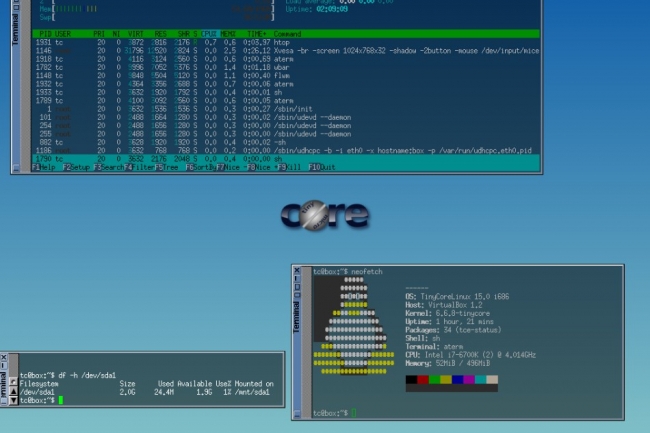This screenshot has width=650, height=433.
Task: Sort htop by VIRT column header
Action: [x=136, y=34]
